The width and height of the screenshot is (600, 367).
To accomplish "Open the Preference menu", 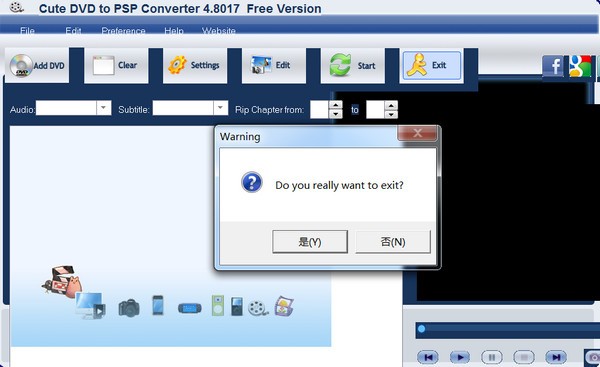I will click(x=123, y=31).
